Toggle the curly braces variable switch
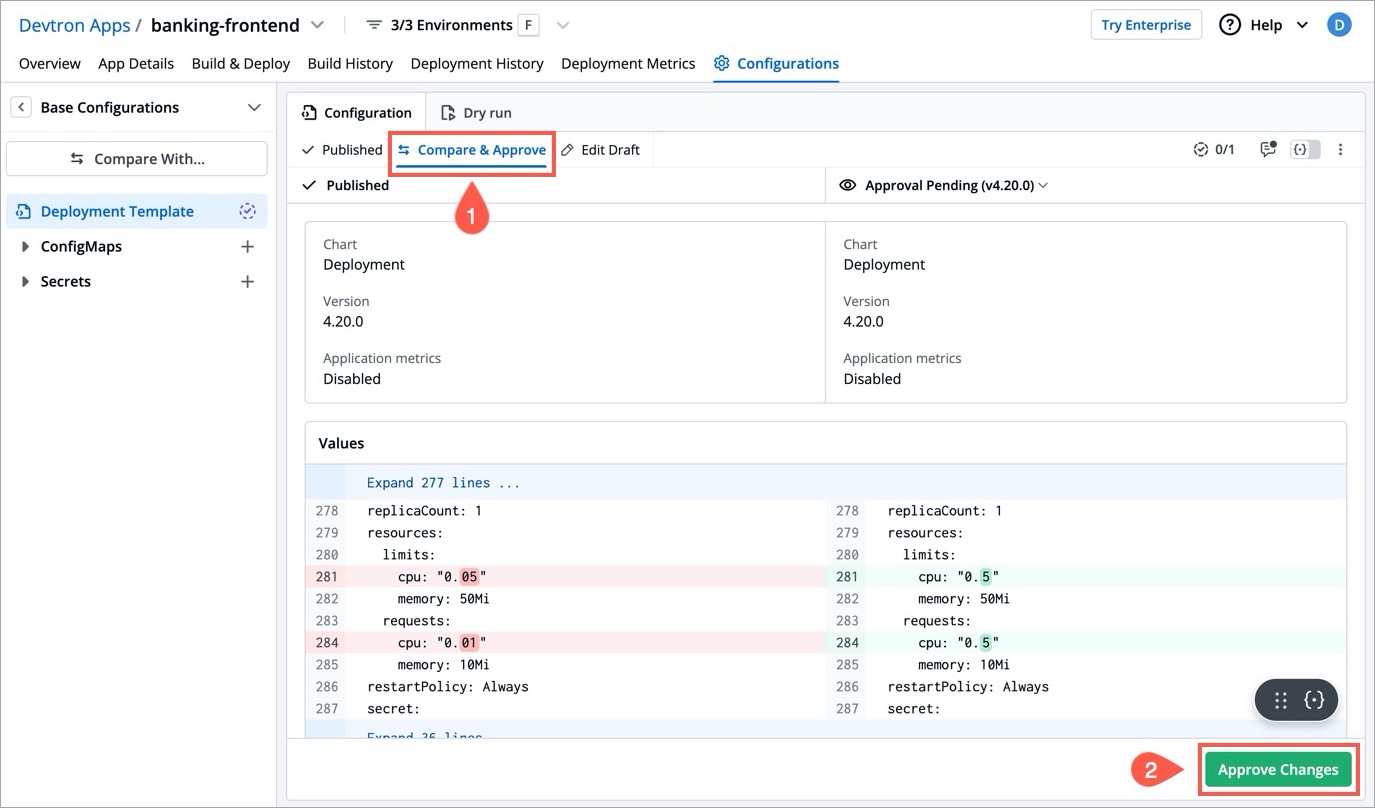This screenshot has width=1375, height=808. pos(1305,149)
